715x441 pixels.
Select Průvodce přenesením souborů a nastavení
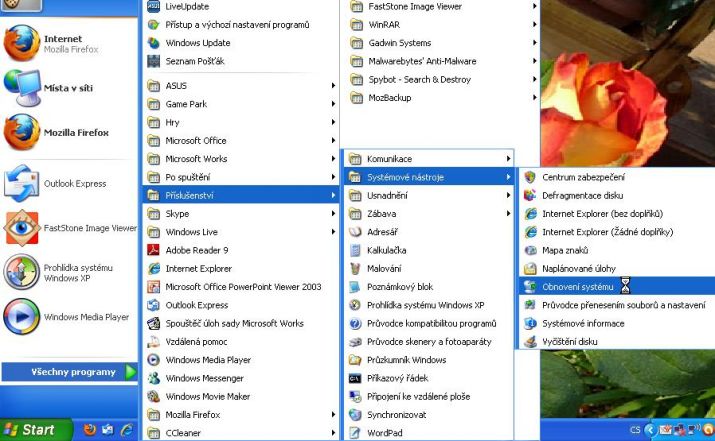point(617,305)
